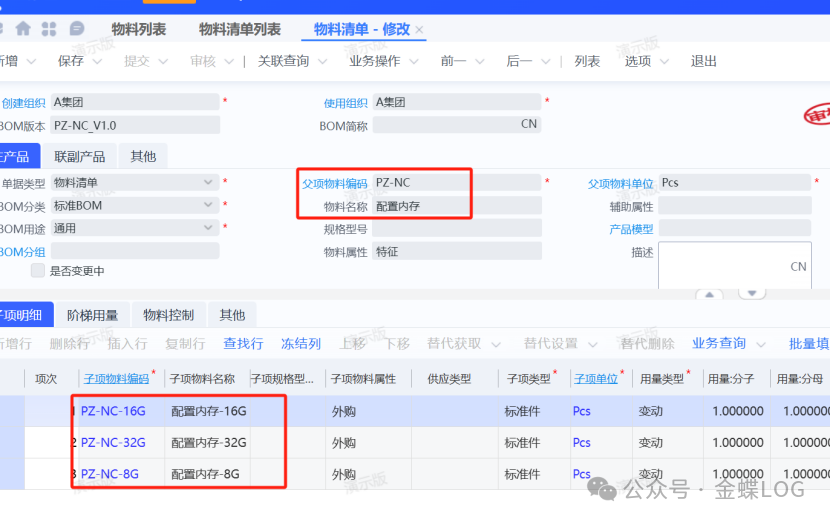Open the 联副产品 tab
The image size is (831, 522).
click(79, 156)
